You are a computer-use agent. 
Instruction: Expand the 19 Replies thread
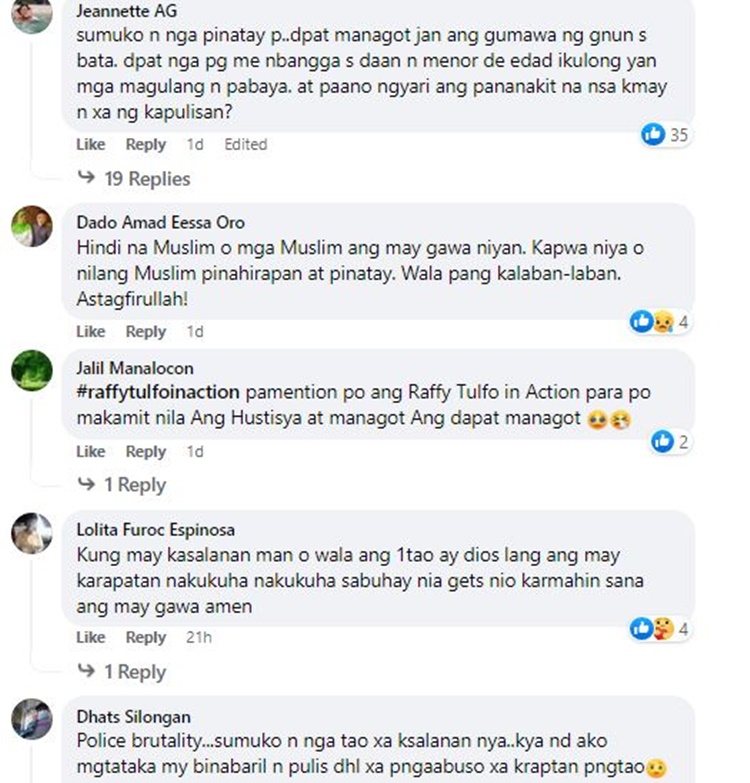(134, 179)
